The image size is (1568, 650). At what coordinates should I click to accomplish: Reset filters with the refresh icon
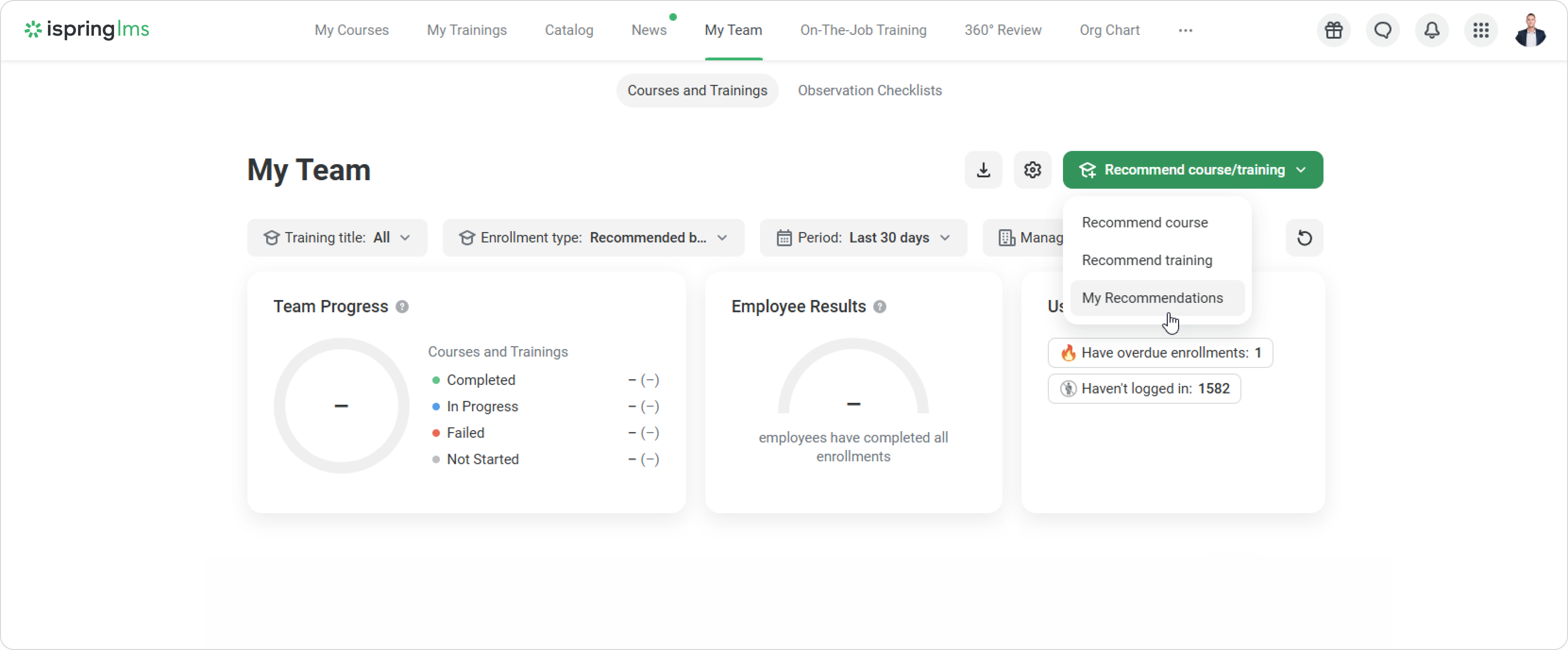pyautogui.click(x=1304, y=238)
